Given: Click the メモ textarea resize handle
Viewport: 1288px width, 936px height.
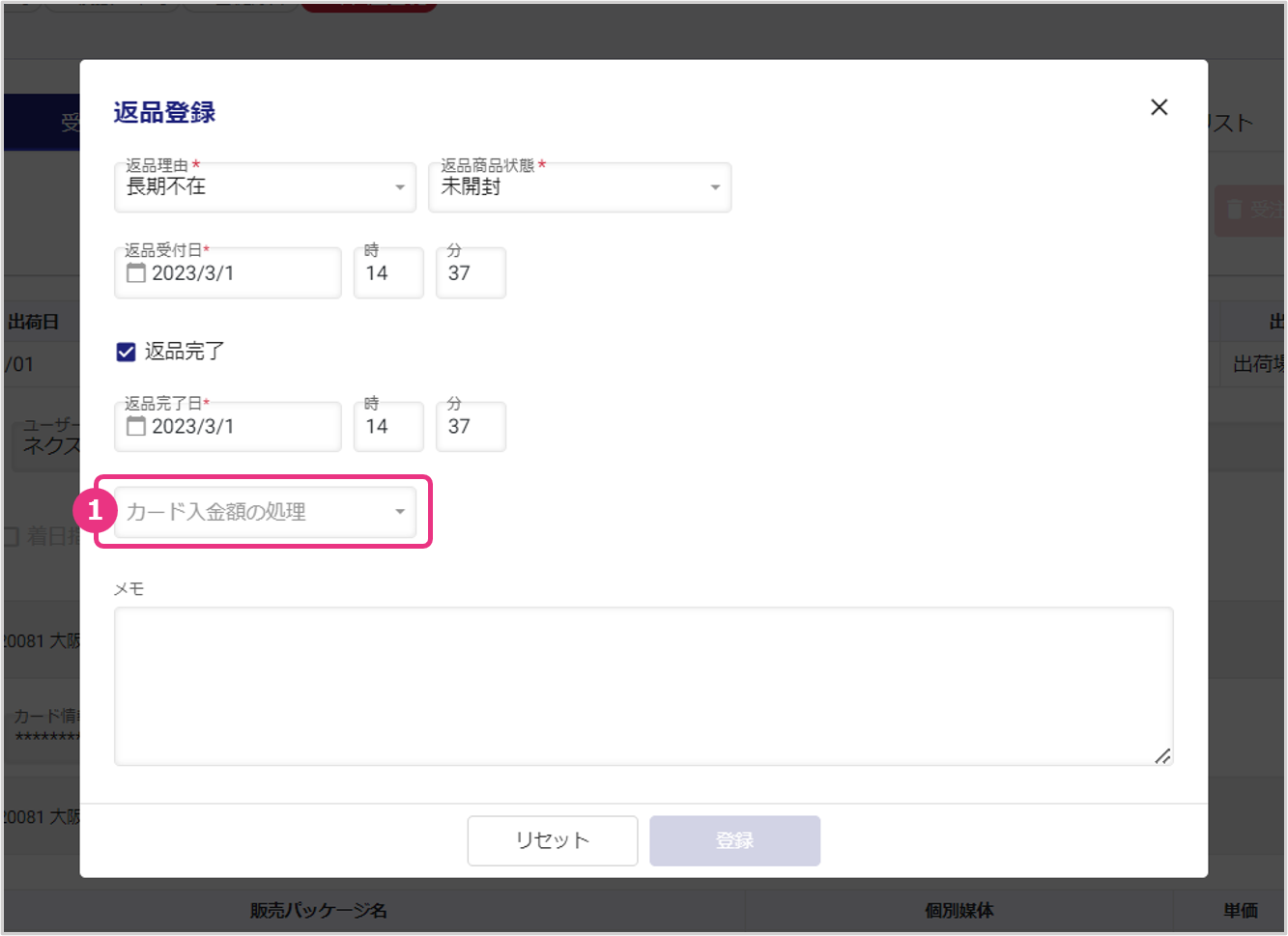Looking at the screenshot, I should pyautogui.click(x=1163, y=756).
